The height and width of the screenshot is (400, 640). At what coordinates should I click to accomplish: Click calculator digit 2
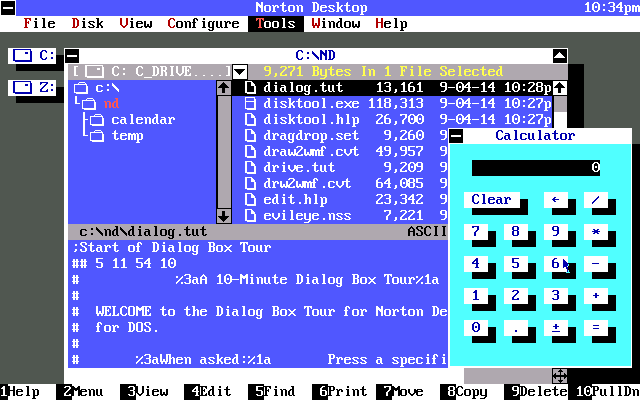(x=516, y=296)
